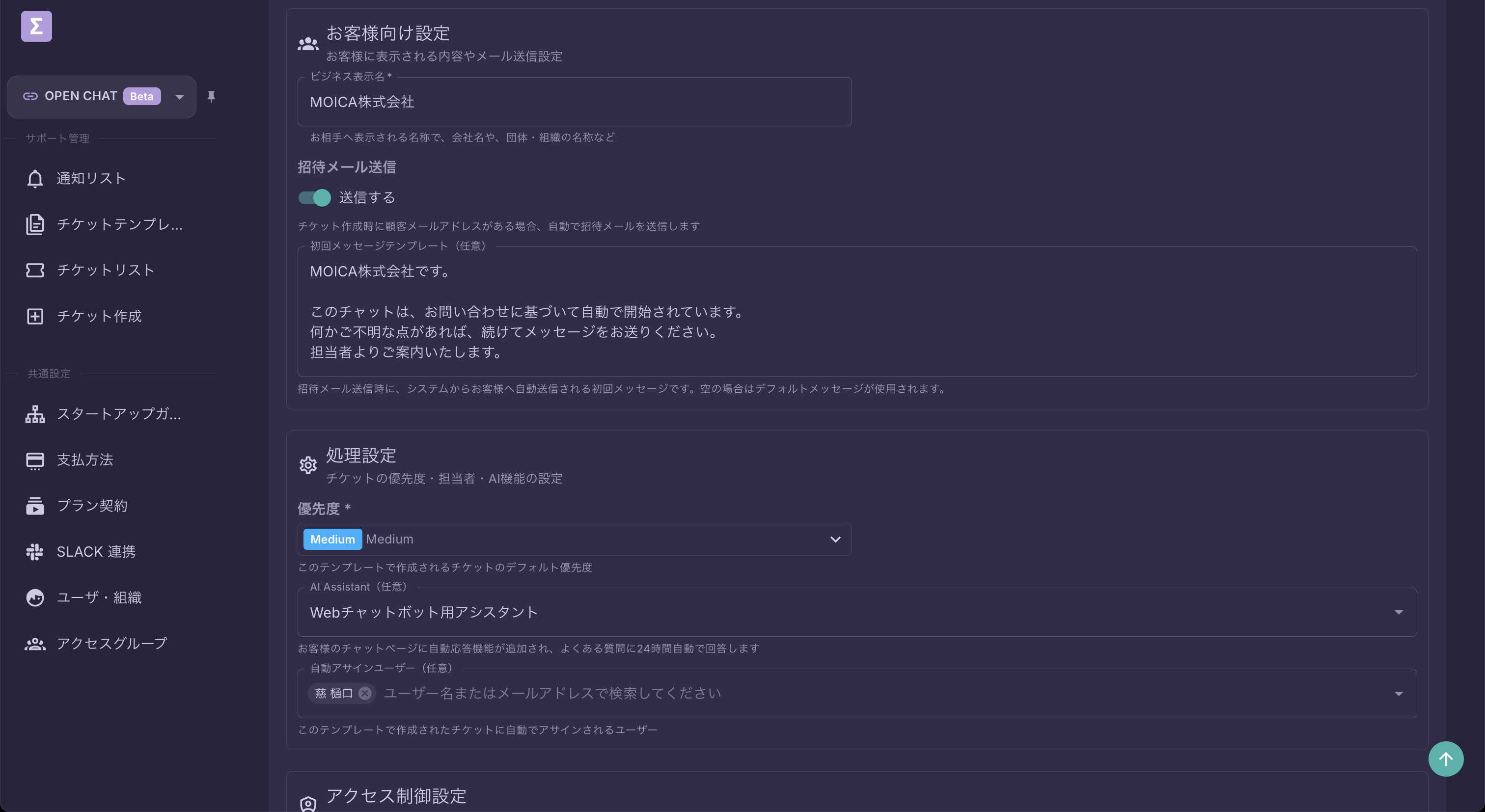Click the アクセス制御設定 heading
Screen dimensions: 1485x812
pyautogui.click(x=396, y=796)
